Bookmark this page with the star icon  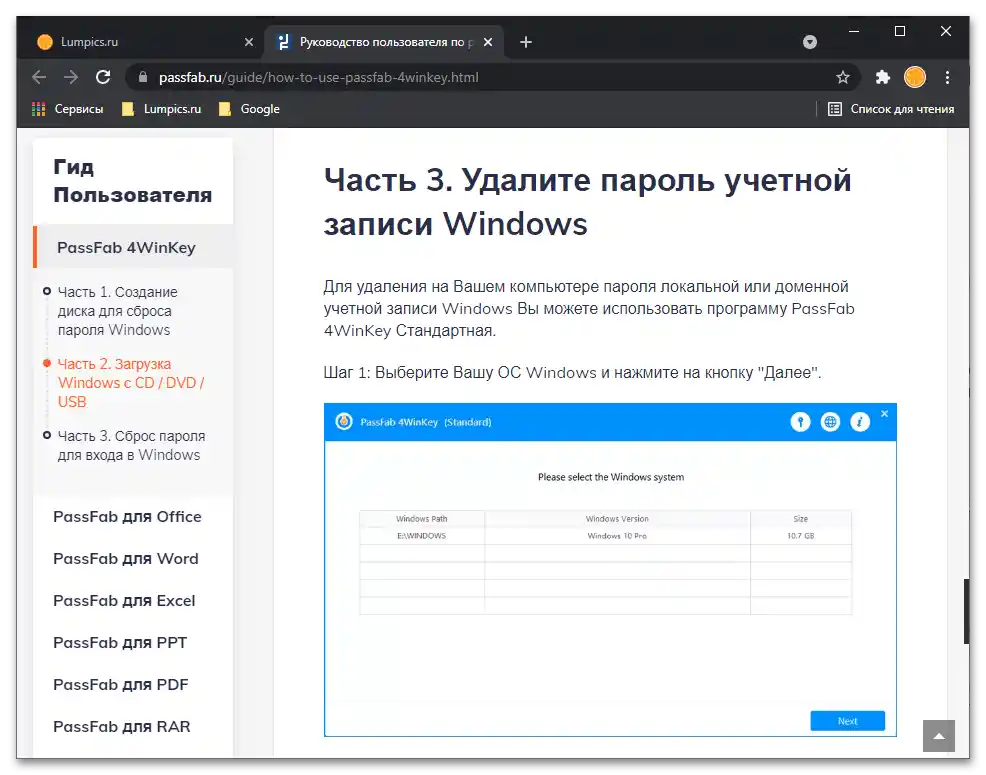pos(843,77)
